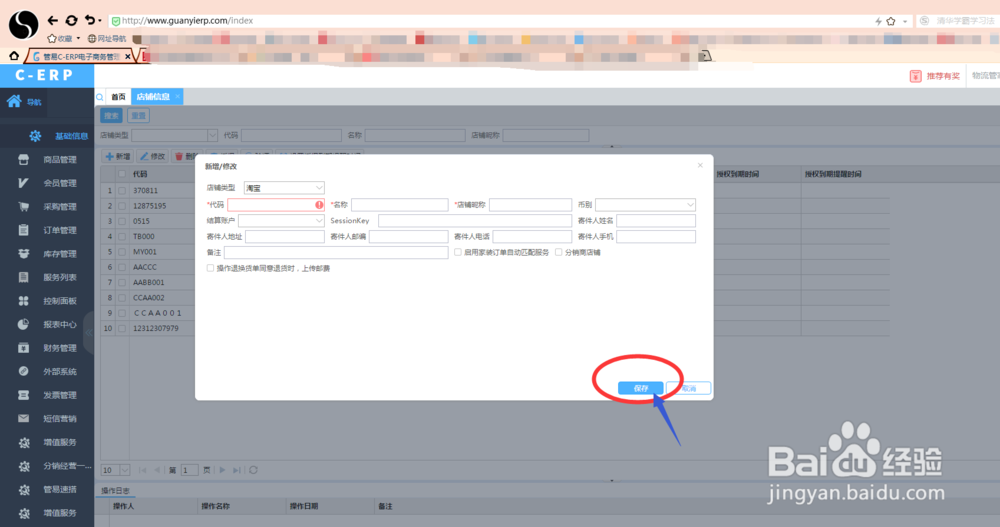
Task: Tick the checkbox for row 370811
Action: pyautogui.click(x=122, y=191)
